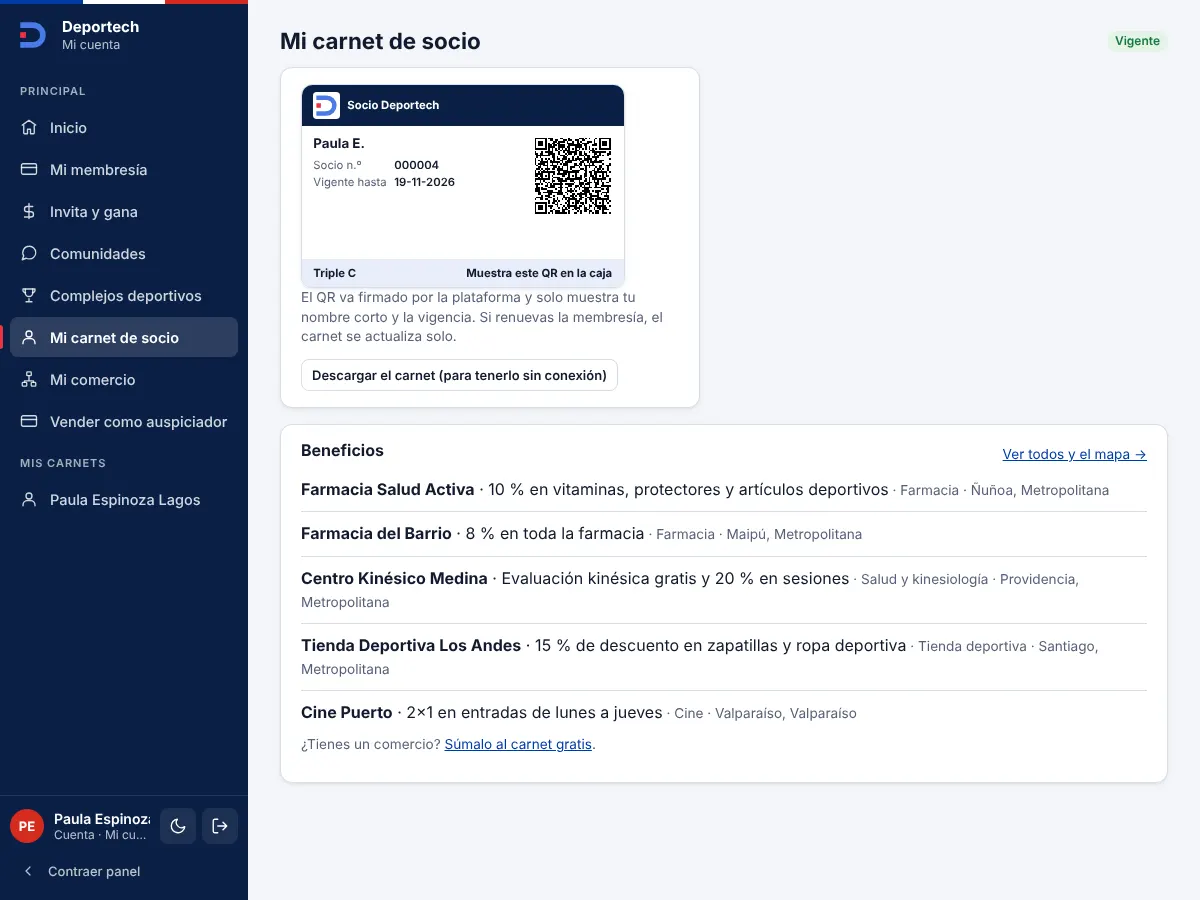Click the Paula Espinoza account name in footer

coord(102,819)
